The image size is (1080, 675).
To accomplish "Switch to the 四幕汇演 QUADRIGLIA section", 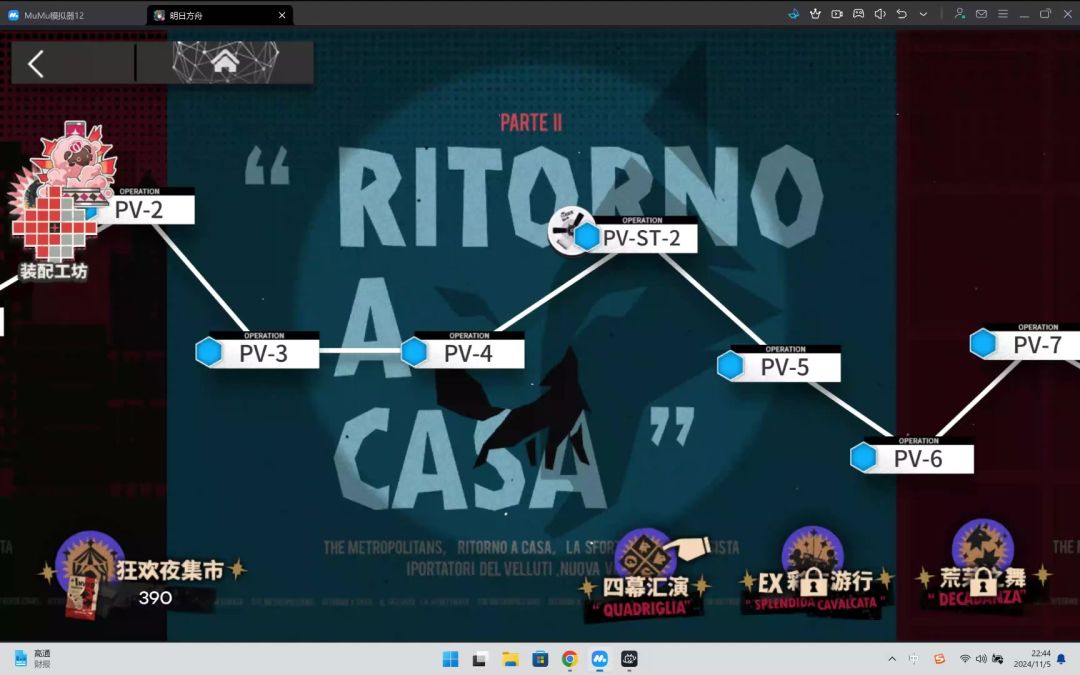I will point(644,577).
